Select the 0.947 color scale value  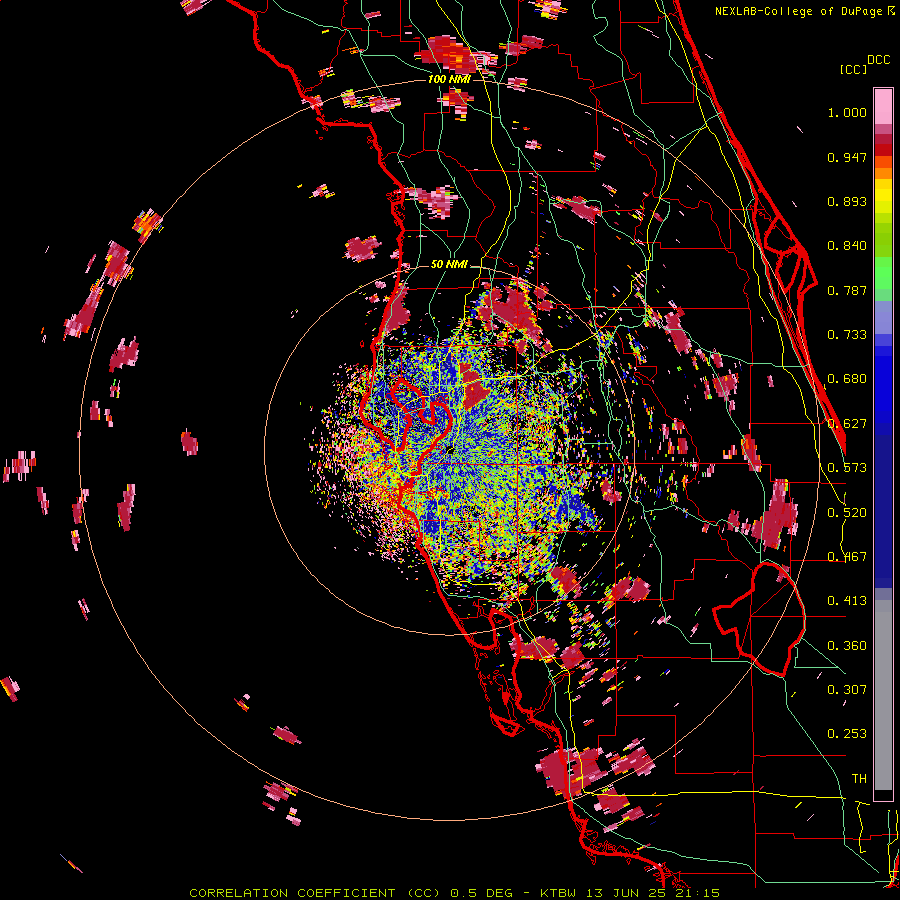tap(847, 157)
